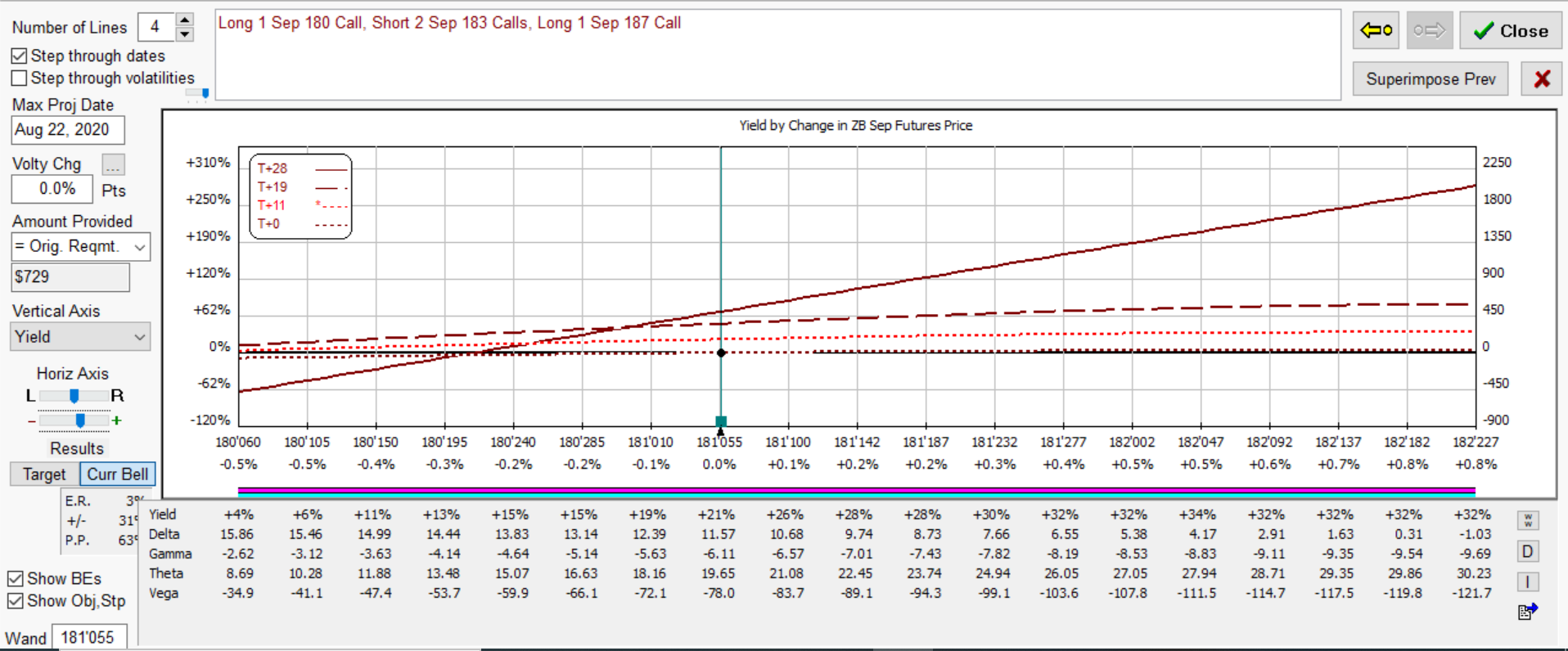This screenshot has height=651, width=1568.
Task: Click the right axis label 2250
Action: [1497, 163]
